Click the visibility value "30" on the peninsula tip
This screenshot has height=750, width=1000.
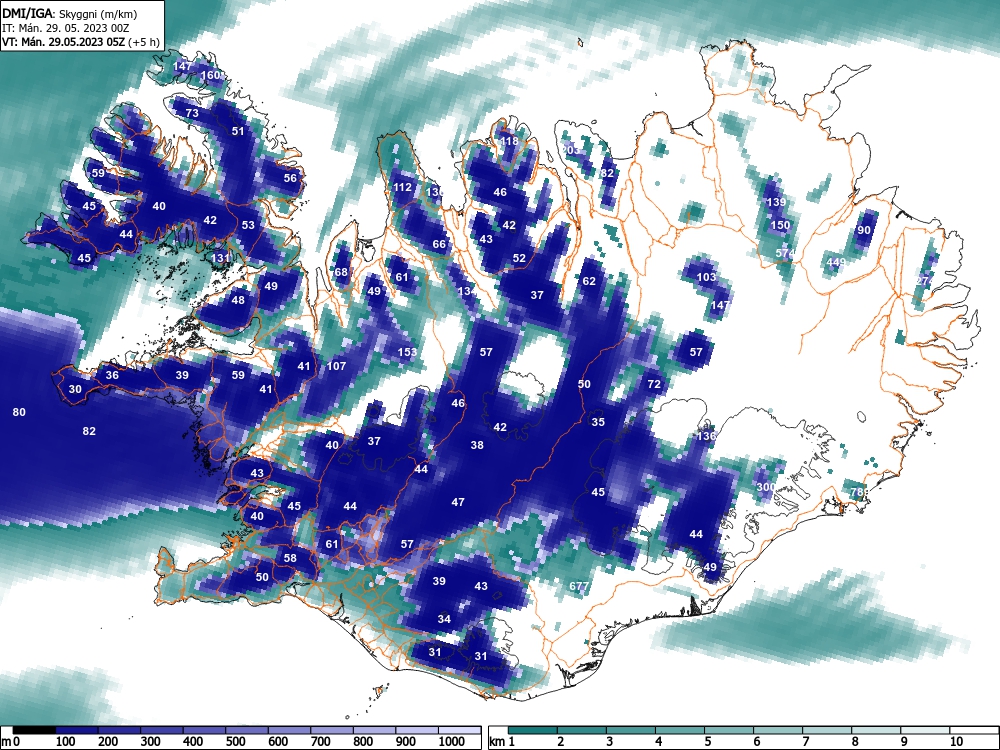[x=75, y=390]
